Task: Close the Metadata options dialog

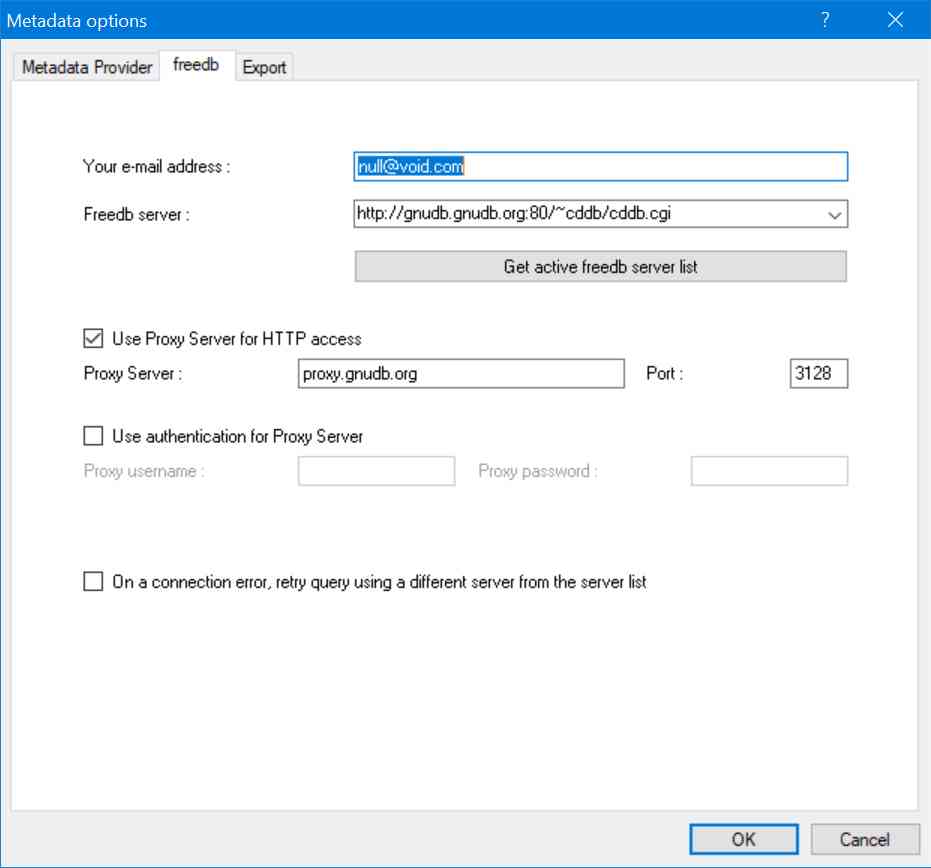Action: (x=895, y=20)
